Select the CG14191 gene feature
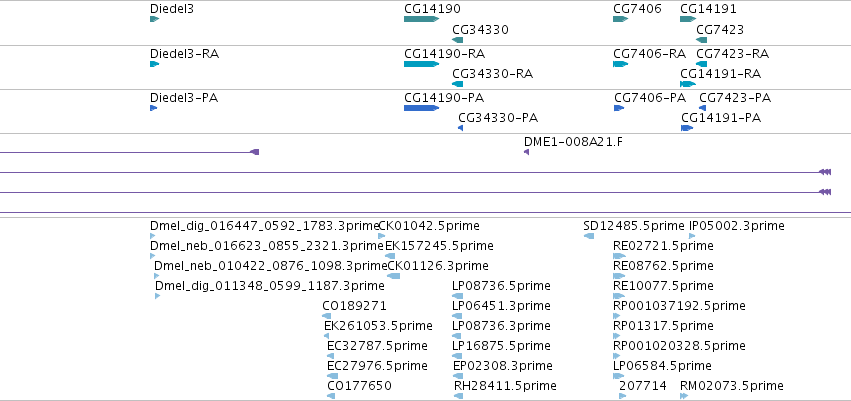 688,19
